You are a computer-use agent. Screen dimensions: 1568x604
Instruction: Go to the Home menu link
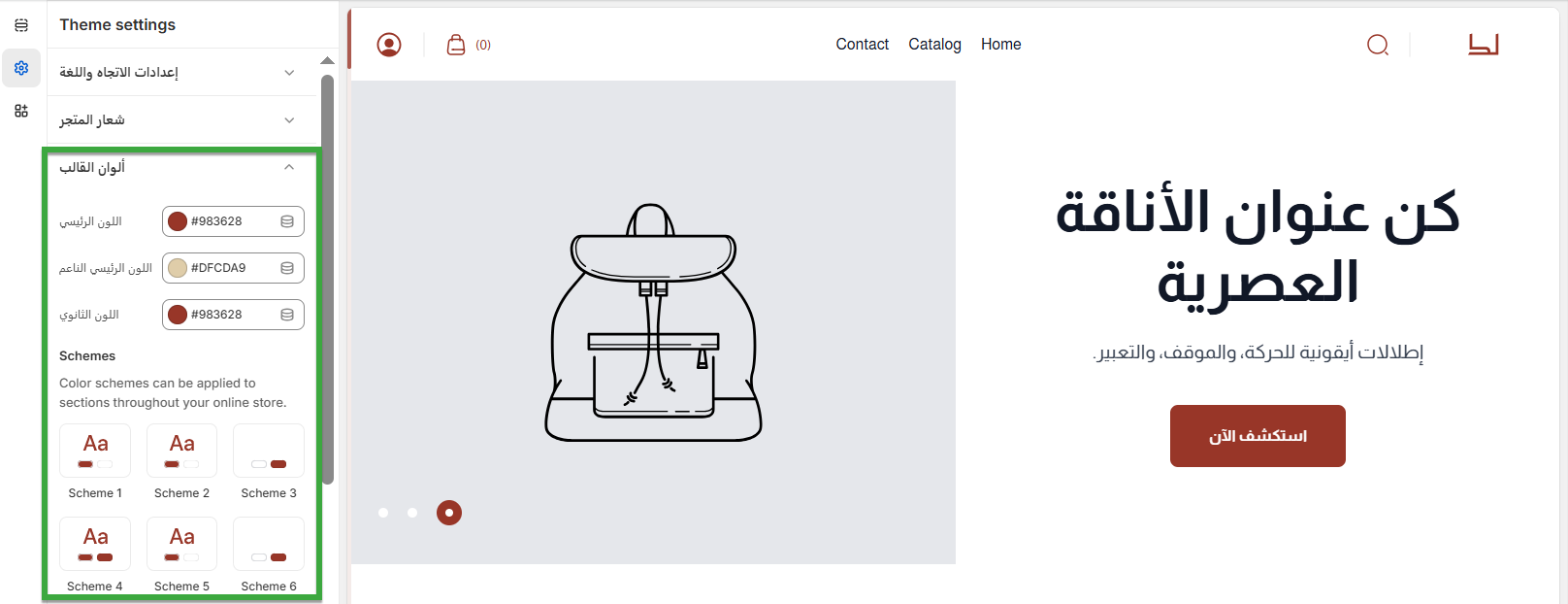click(x=1000, y=45)
